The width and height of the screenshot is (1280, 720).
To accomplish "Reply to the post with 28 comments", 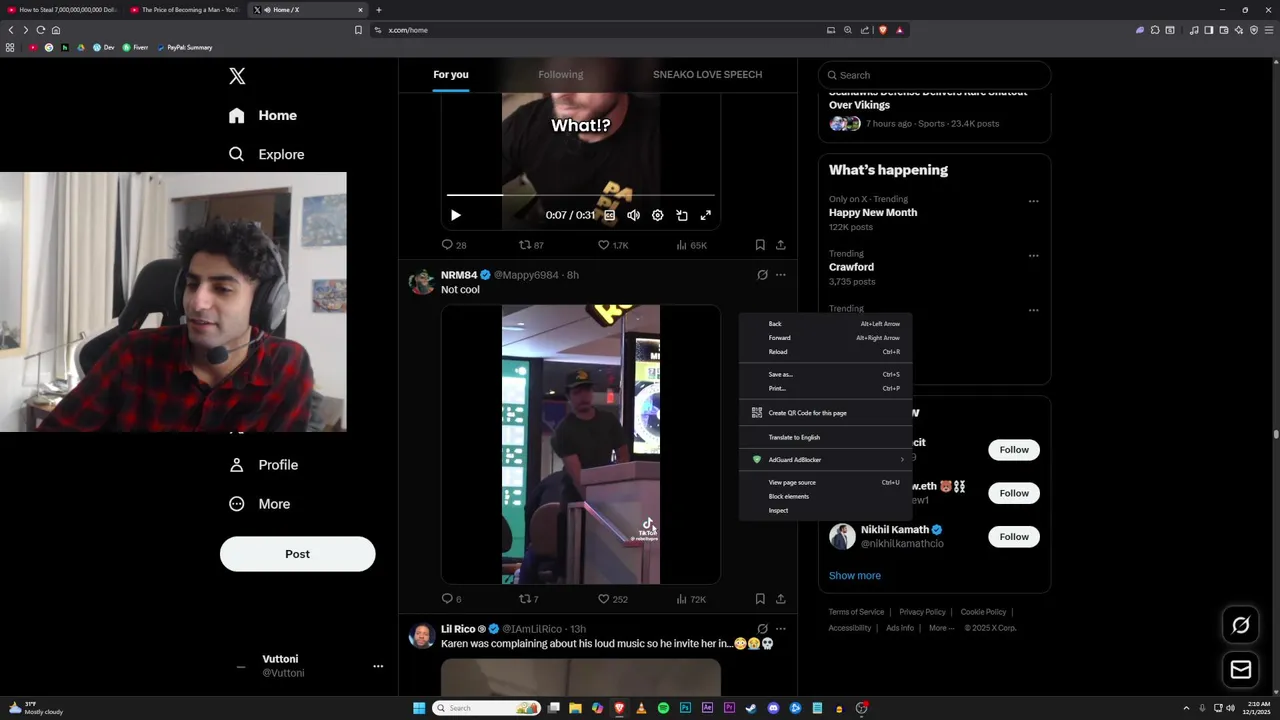I will tap(454, 245).
